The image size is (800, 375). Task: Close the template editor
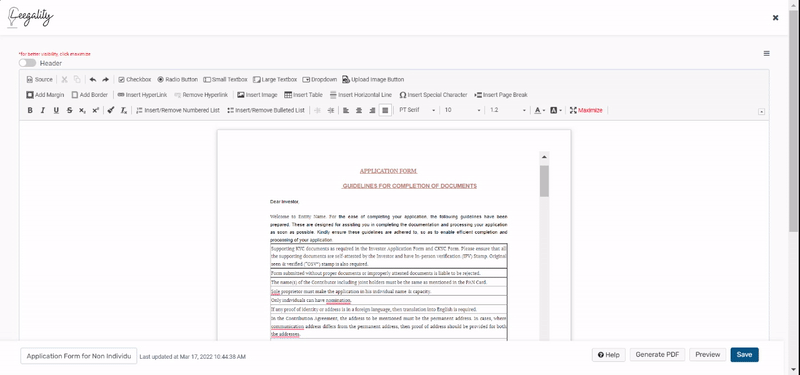776,18
